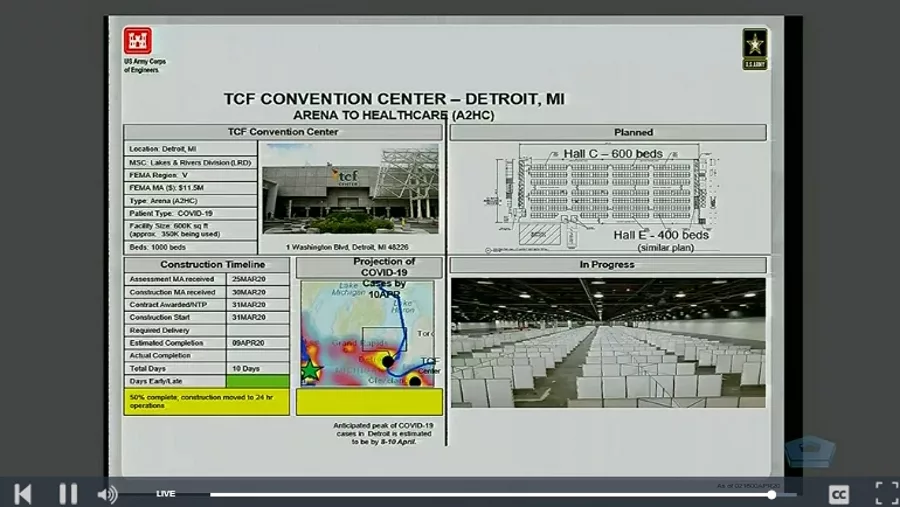Click the 'FEMA MA ($): $11.5M' row
The height and width of the screenshot is (507, 900).
pos(191,188)
